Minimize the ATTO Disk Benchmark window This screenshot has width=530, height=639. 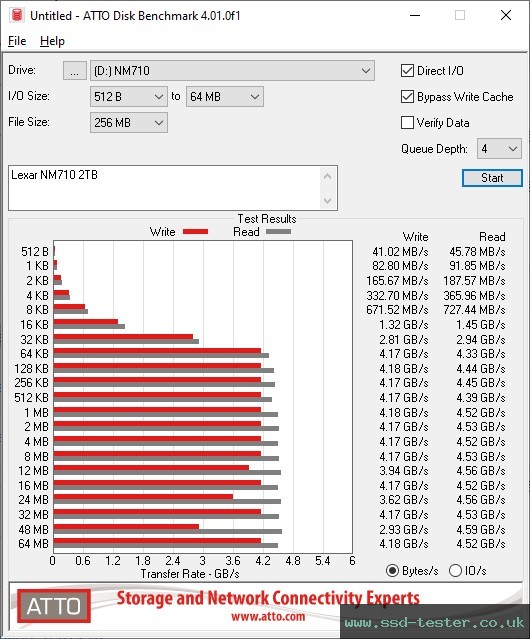(x=415, y=15)
